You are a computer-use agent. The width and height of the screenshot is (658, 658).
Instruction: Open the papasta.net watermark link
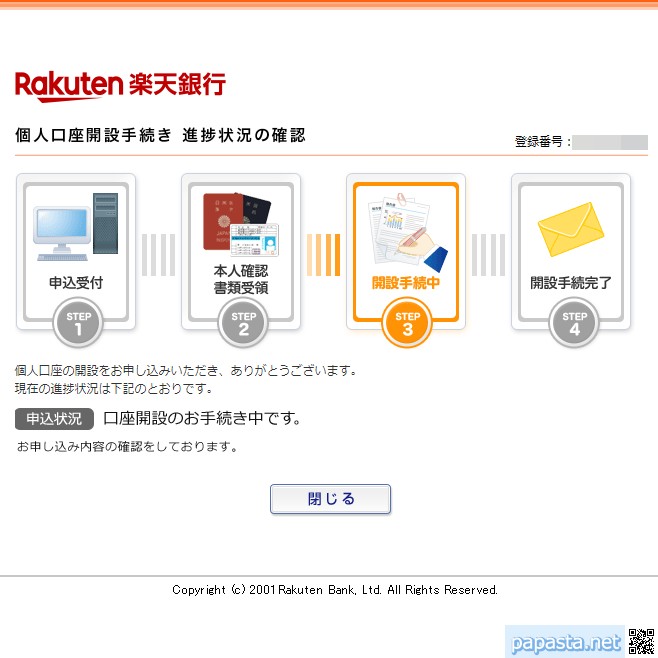(x=566, y=642)
